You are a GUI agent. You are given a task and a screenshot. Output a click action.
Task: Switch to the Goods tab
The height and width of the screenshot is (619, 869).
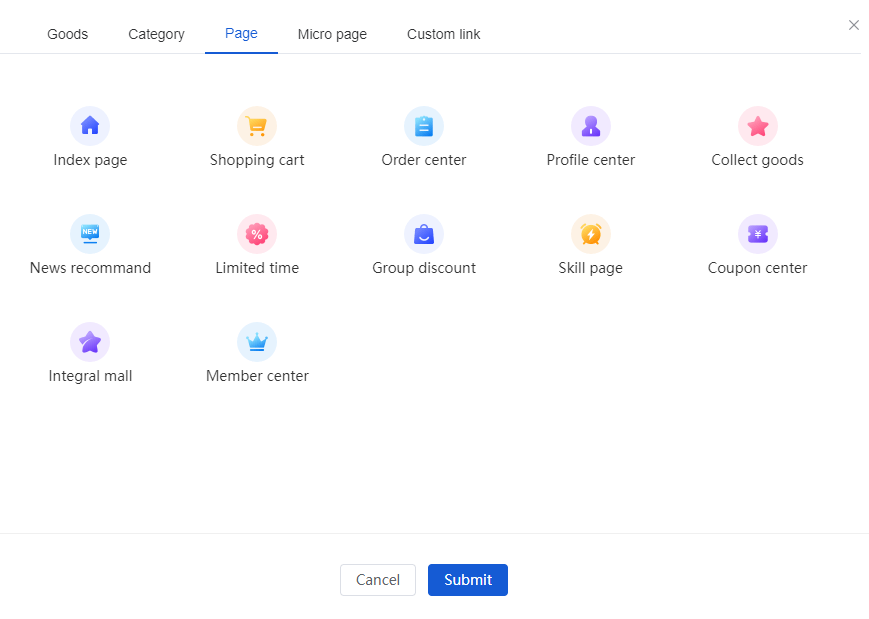pos(68,34)
